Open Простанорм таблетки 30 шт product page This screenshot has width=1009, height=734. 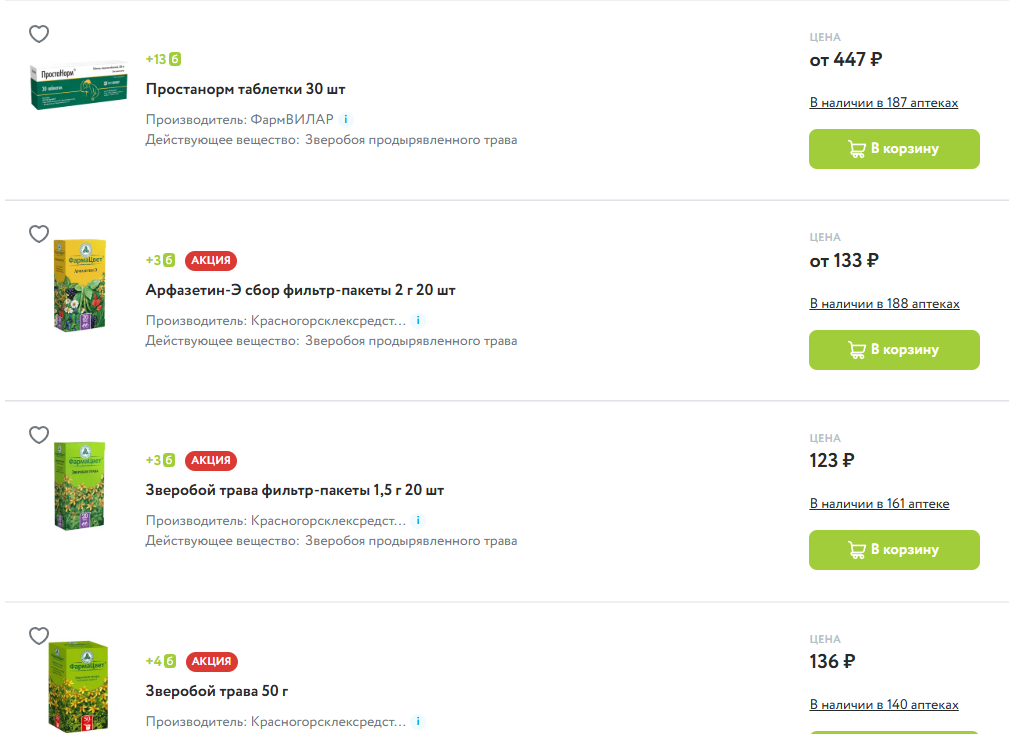pos(246,89)
